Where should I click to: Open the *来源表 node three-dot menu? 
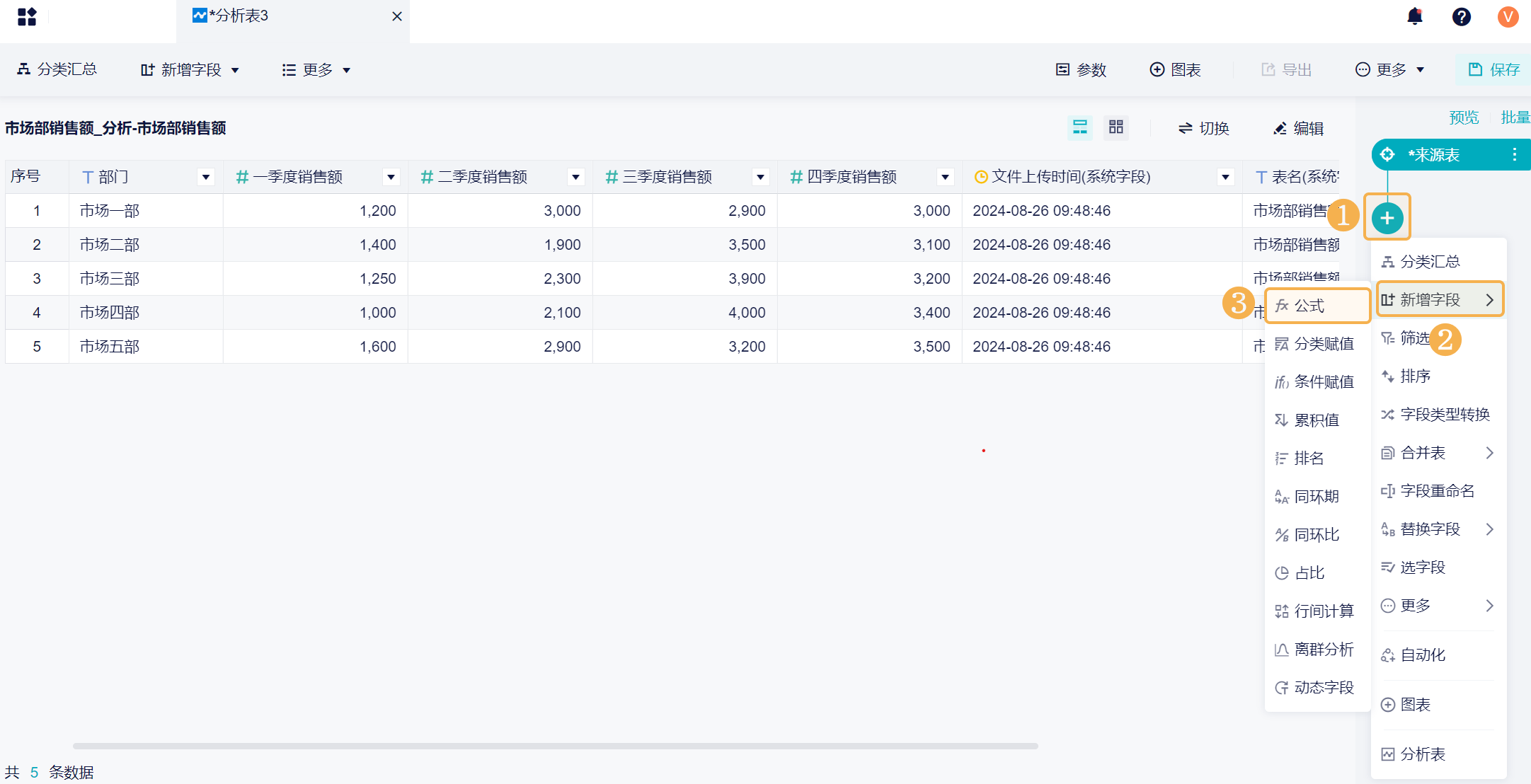tap(1514, 154)
